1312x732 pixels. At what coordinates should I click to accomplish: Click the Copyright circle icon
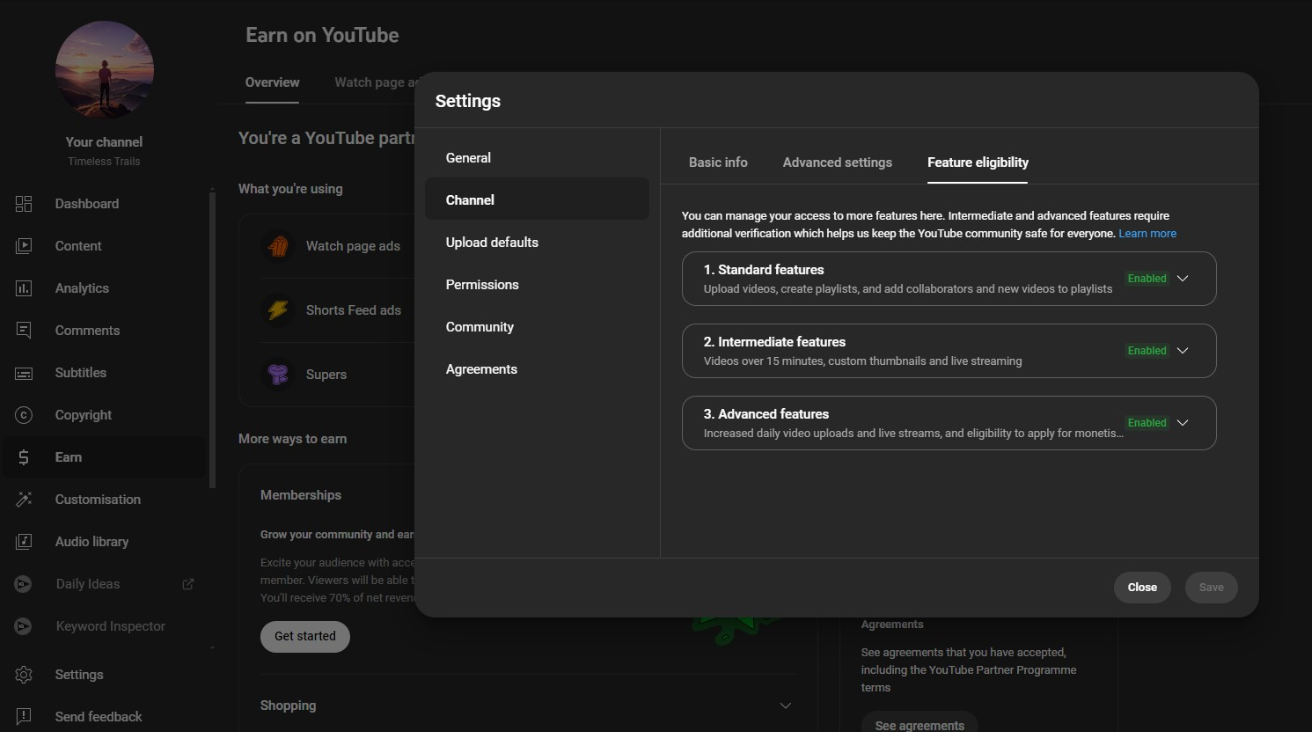(x=24, y=415)
